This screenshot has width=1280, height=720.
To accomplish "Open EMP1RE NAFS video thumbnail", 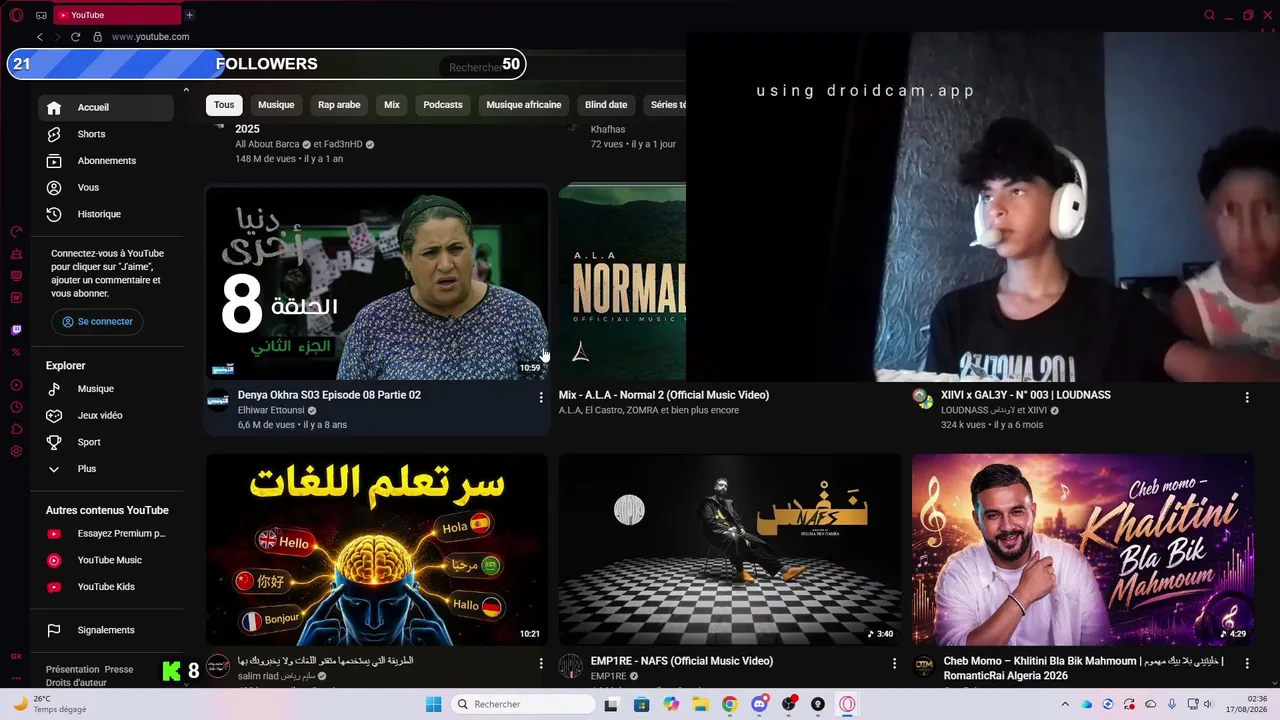I will [x=730, y=550].
